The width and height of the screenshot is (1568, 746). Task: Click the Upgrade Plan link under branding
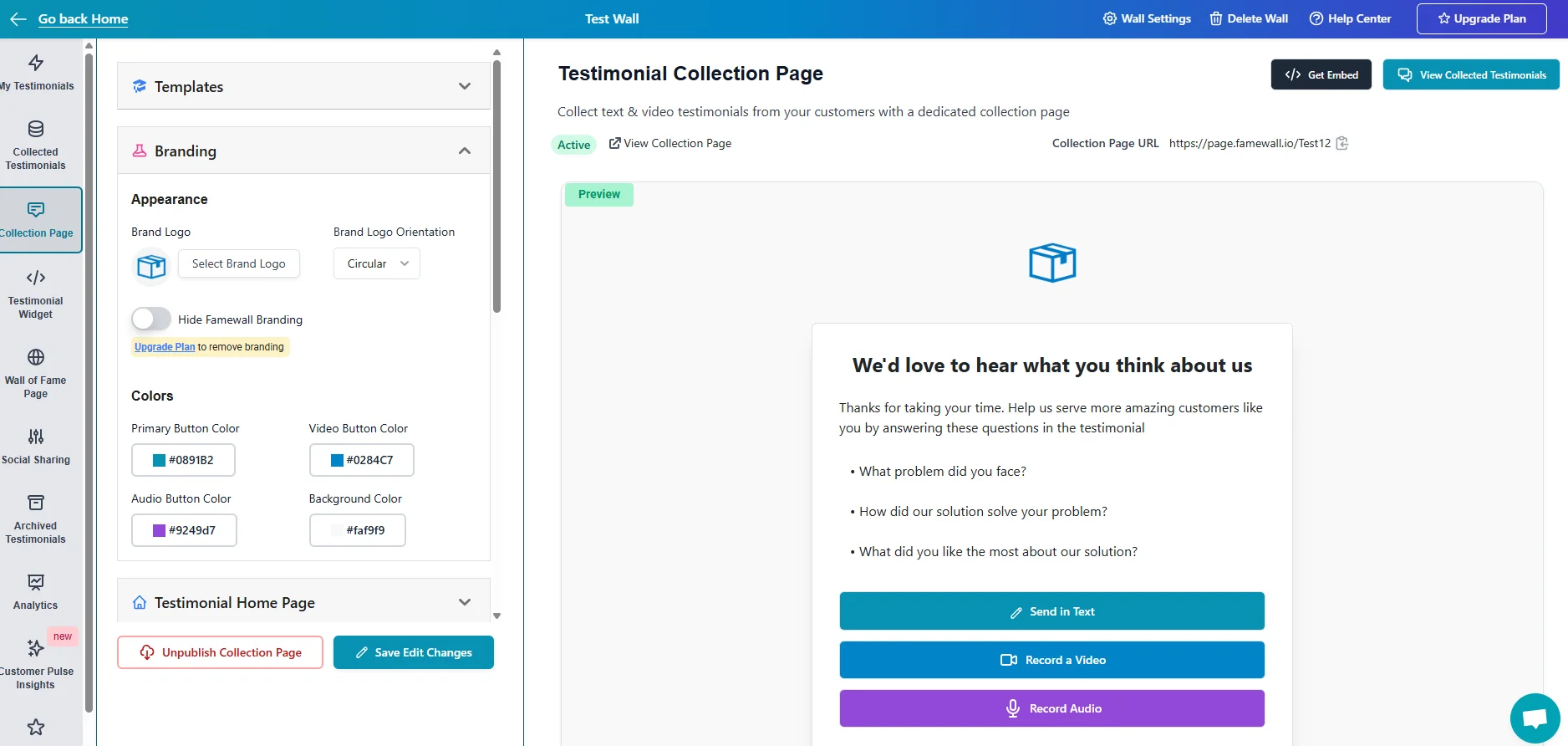tap(165, 347)
